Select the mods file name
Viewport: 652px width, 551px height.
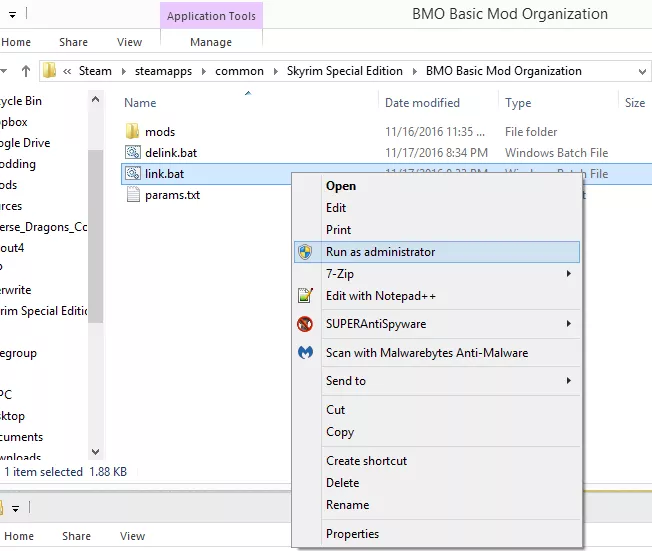point(160,132)
